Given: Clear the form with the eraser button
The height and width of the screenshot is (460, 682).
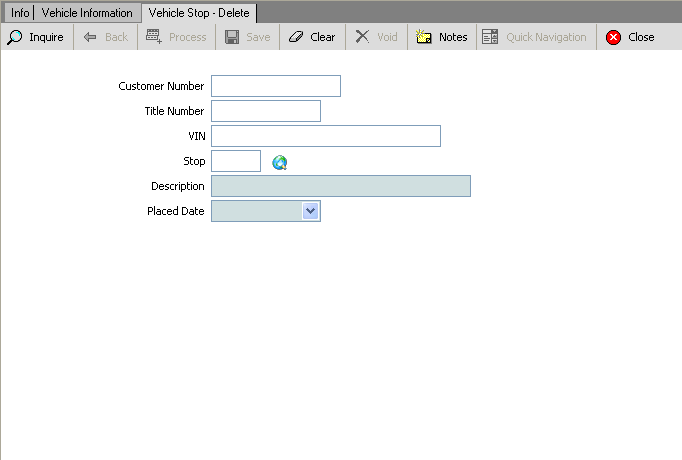Looking at the screenshot, I should click(312, 37).
